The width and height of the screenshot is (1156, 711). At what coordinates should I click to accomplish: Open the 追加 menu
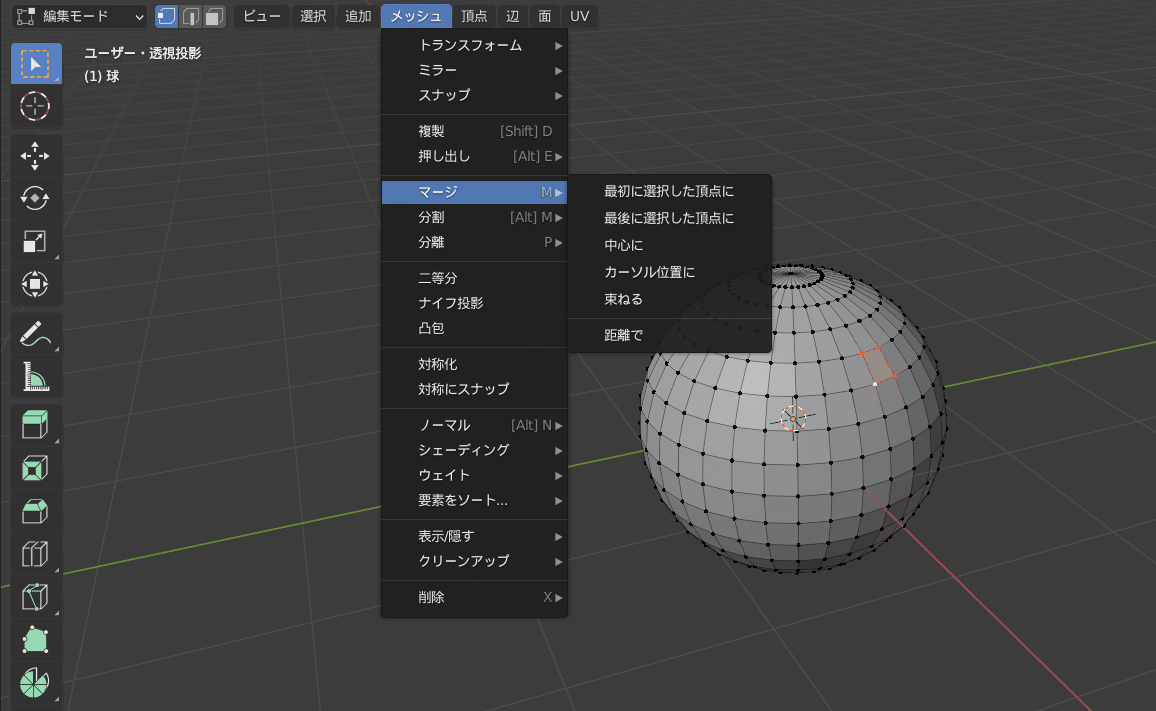tap(358, 16)
